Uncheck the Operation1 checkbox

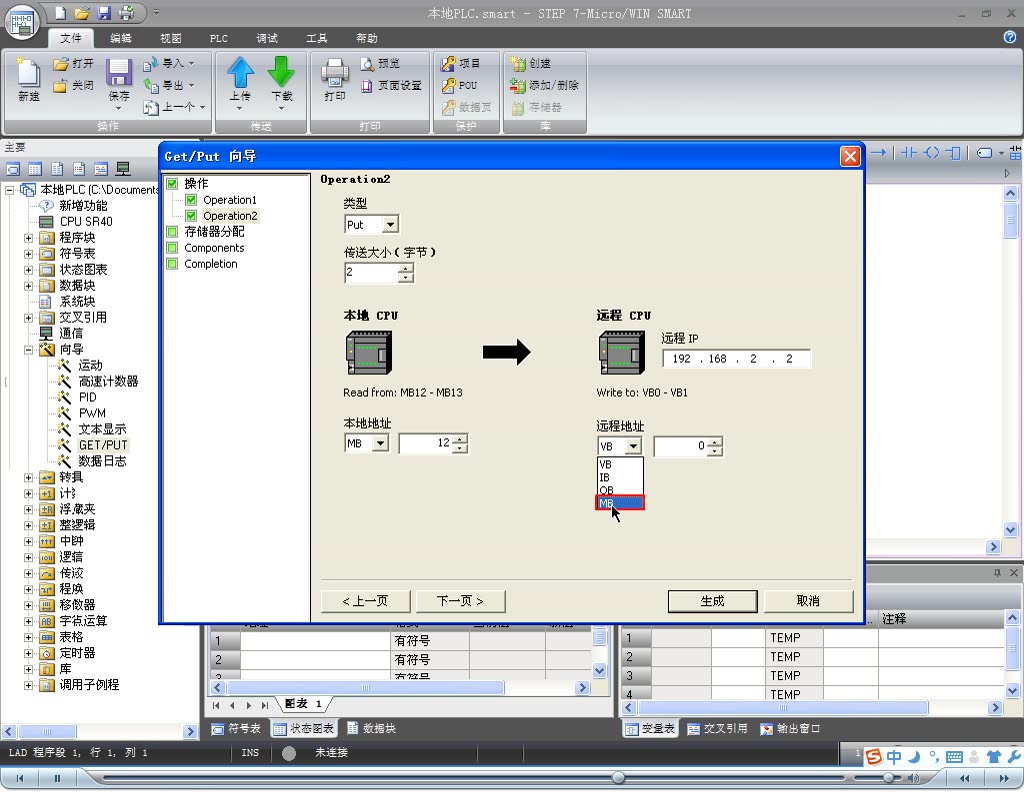(191, 199)
